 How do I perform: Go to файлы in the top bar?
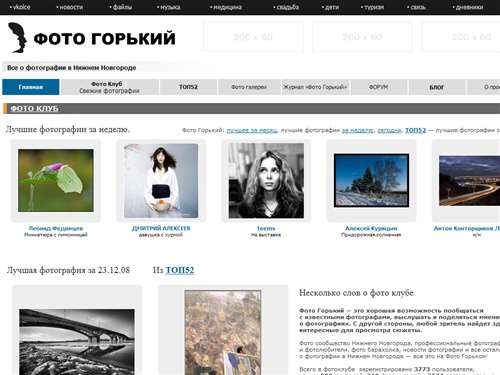(x=122, y=7)
